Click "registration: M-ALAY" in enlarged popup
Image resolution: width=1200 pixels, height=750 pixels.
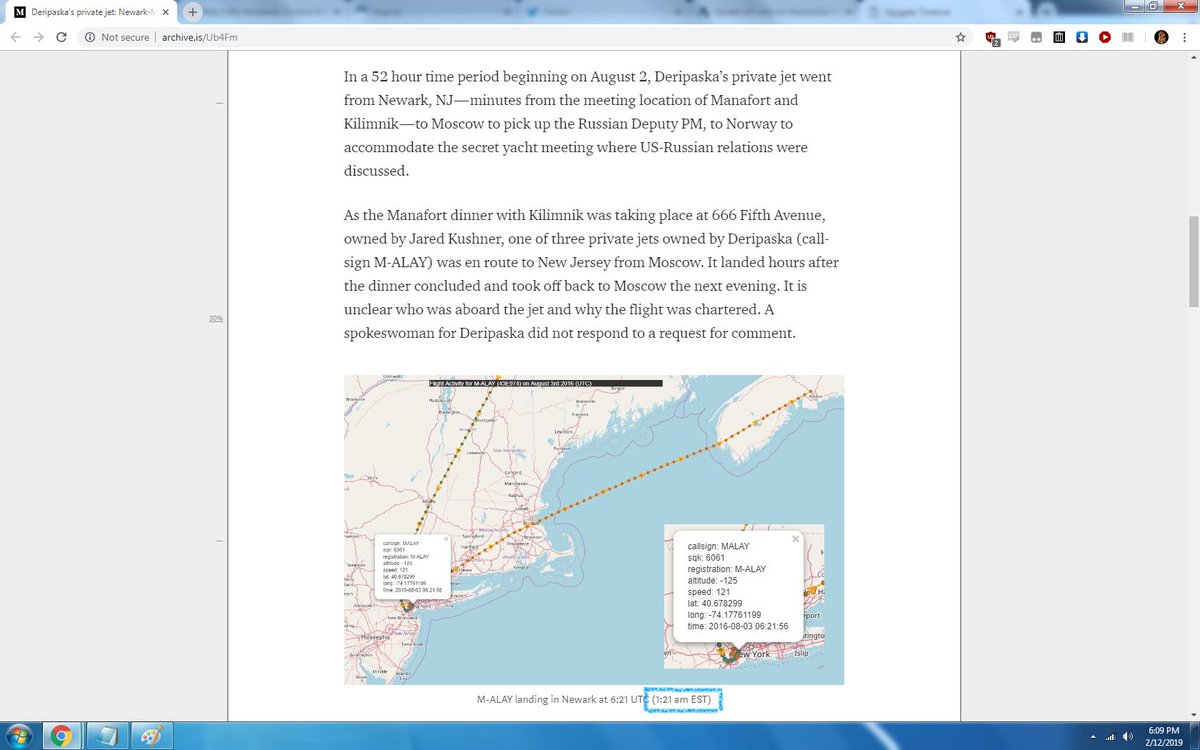pos(727,569)
